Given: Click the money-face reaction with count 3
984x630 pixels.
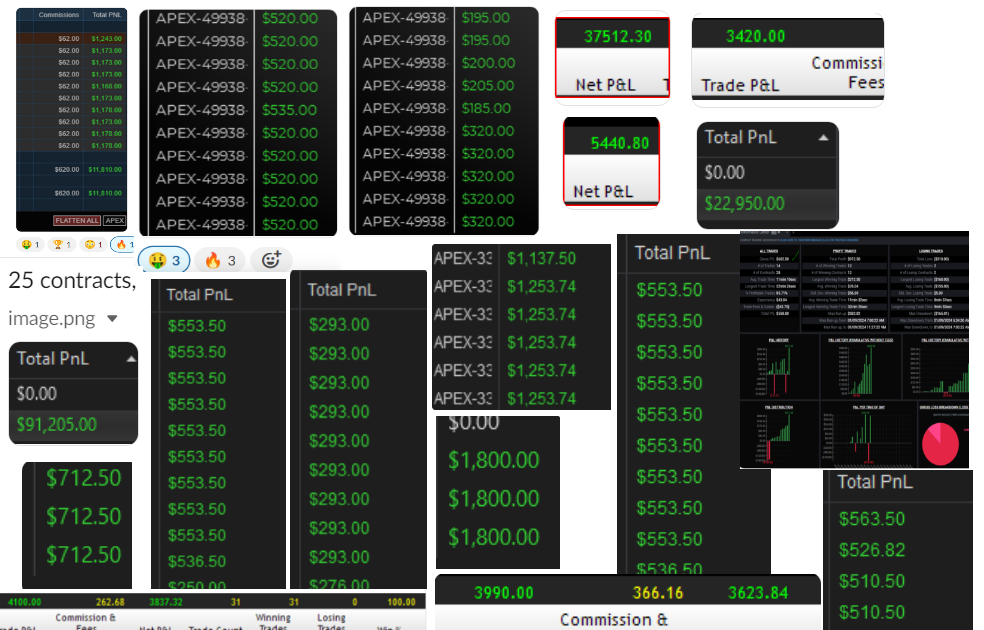Looking at the screenshot, I should (x=165, y=261).
